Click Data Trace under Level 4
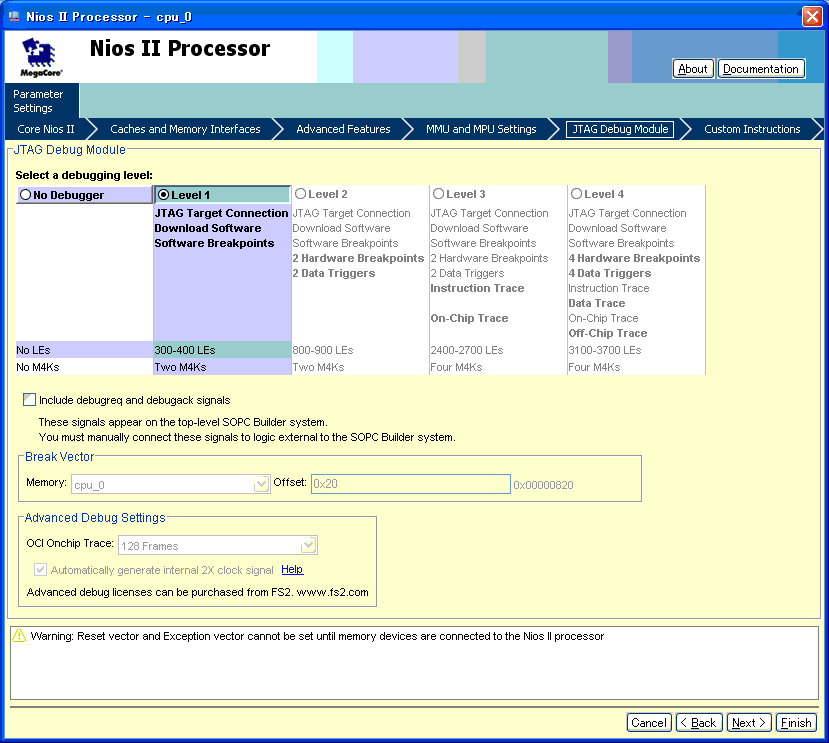The width and height of the screenshot is (829, 743). tap(596, 303)
